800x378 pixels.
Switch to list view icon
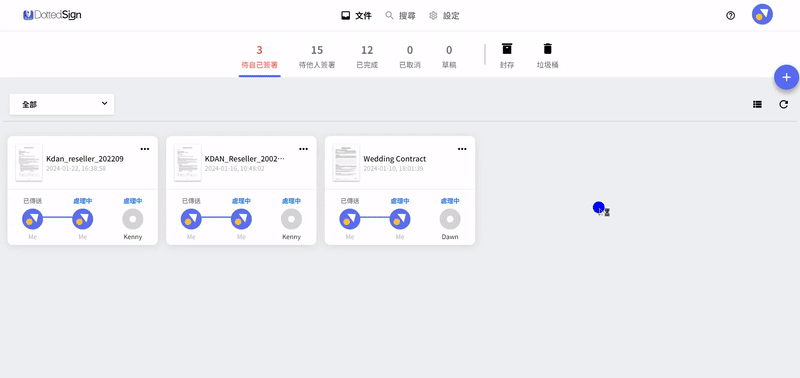pyautogui.click(x=757, y=104)
